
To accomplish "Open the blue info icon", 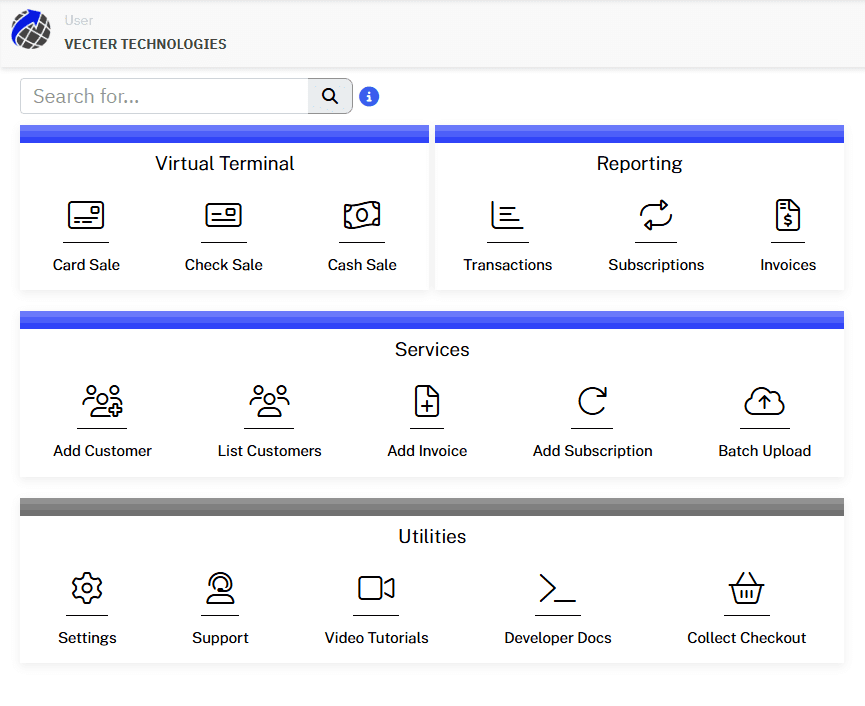I will click(x=369, y=96).
